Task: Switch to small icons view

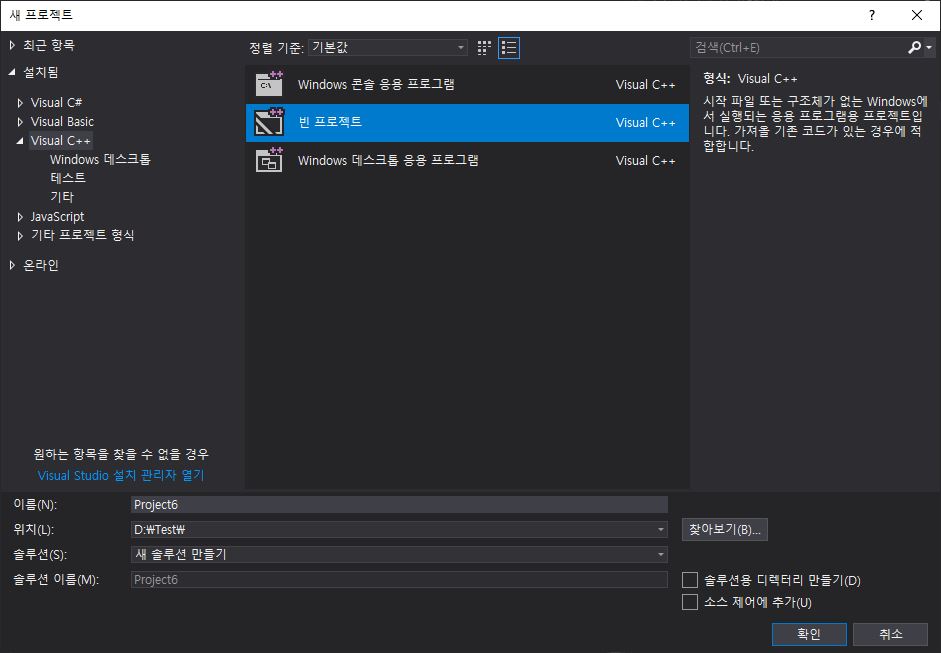Action: click(x=484, y=48)
